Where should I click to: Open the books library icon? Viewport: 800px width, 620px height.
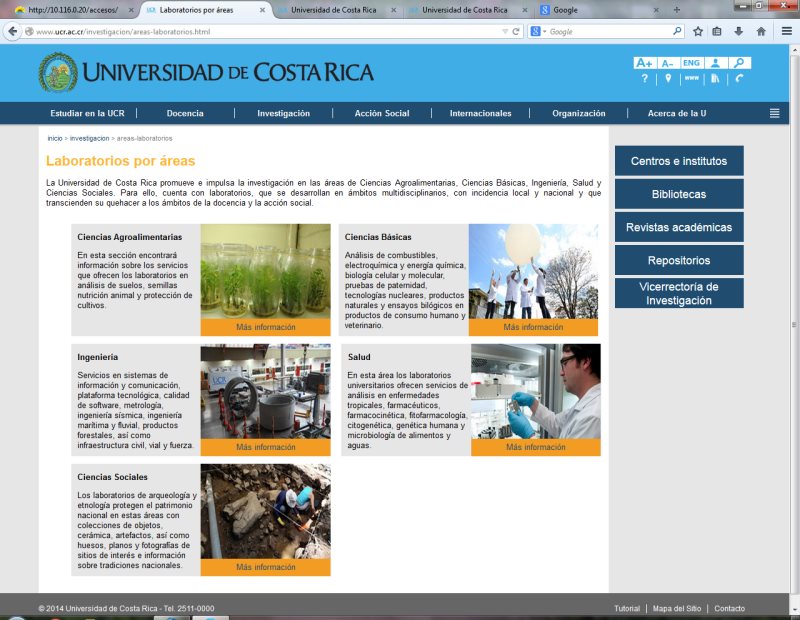[715, 79]
